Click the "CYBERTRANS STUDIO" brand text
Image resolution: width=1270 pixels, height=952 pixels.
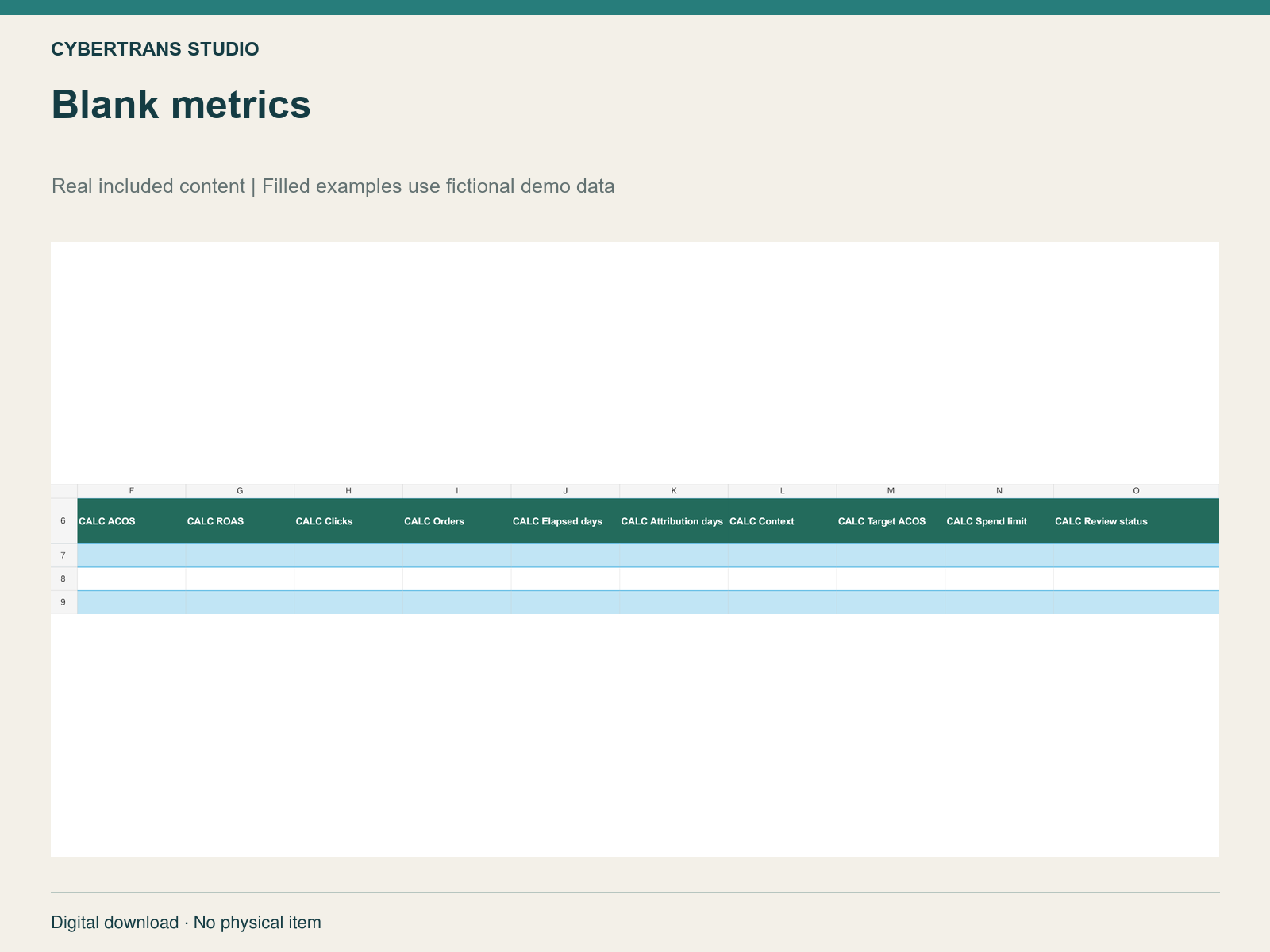click(x=155, y=49)
